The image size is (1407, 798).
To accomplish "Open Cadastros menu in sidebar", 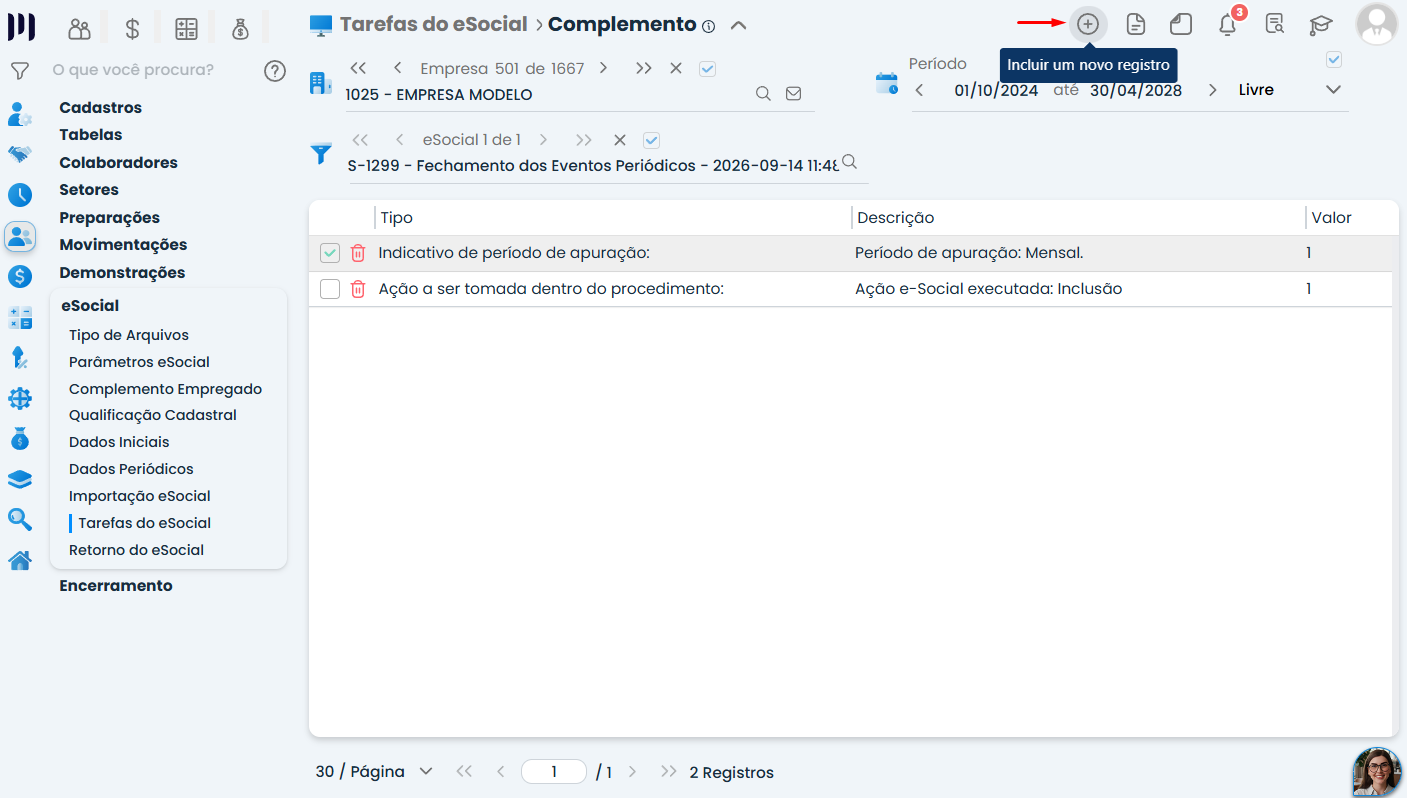I will [x=101, y=108].
